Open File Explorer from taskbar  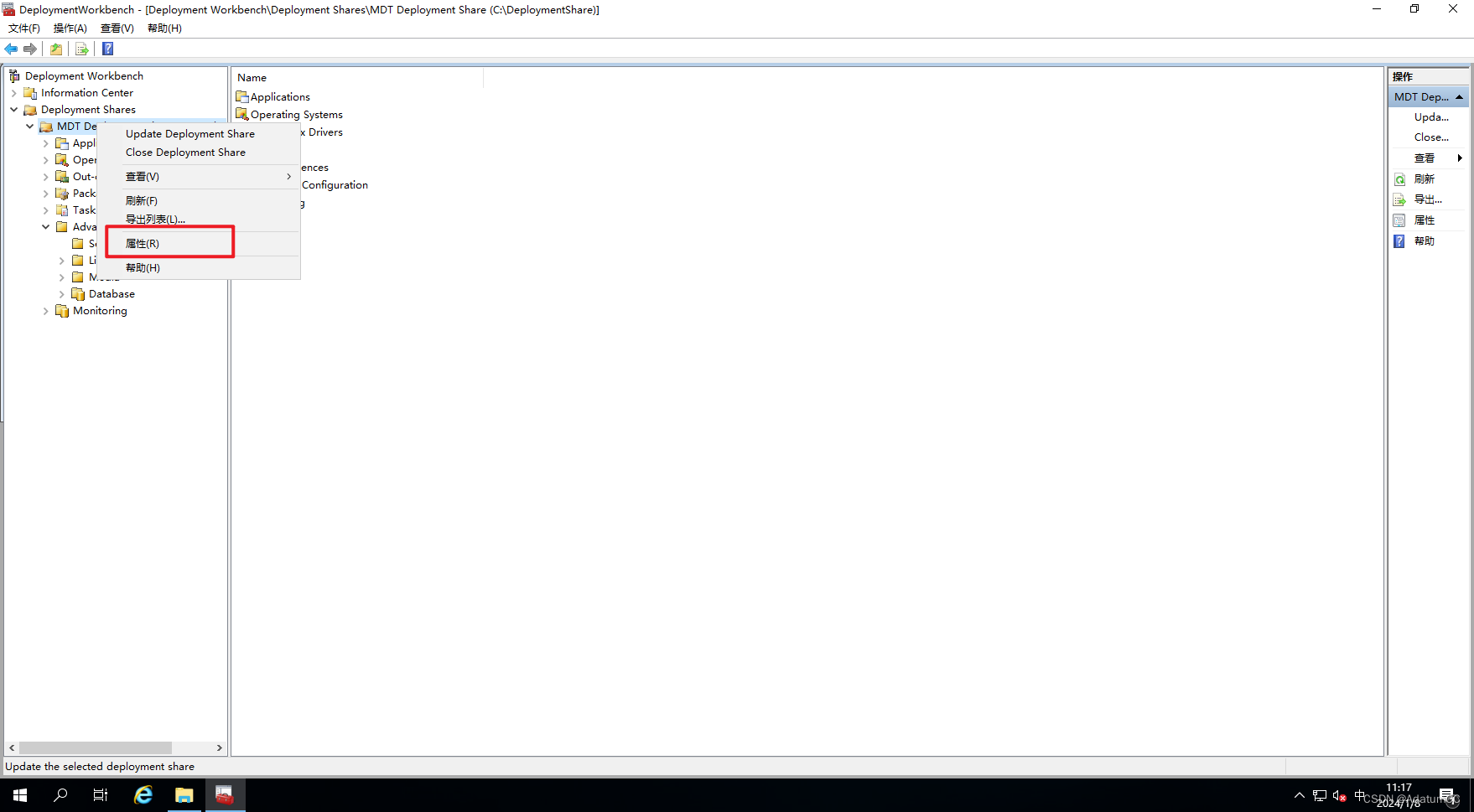[184, 795]
